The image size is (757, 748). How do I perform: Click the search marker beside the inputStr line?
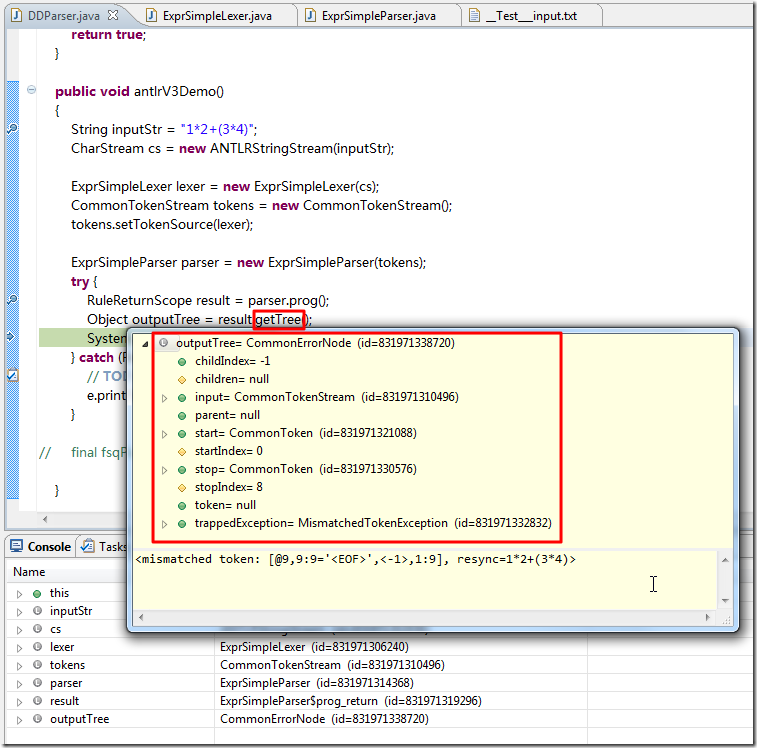click(12, 128)
